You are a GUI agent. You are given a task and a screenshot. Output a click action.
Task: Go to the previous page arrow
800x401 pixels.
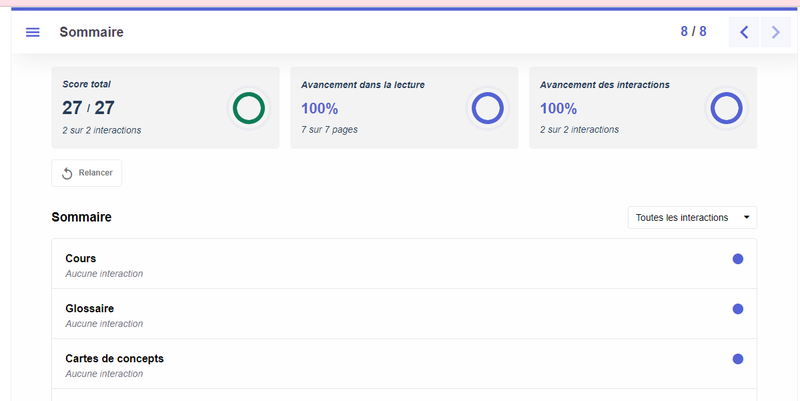(743, 32)
